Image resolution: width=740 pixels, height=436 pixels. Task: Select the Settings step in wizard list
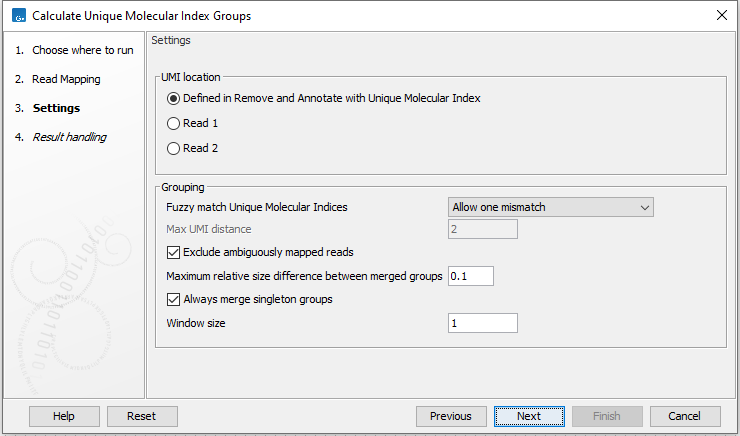[x=56, y=108]
